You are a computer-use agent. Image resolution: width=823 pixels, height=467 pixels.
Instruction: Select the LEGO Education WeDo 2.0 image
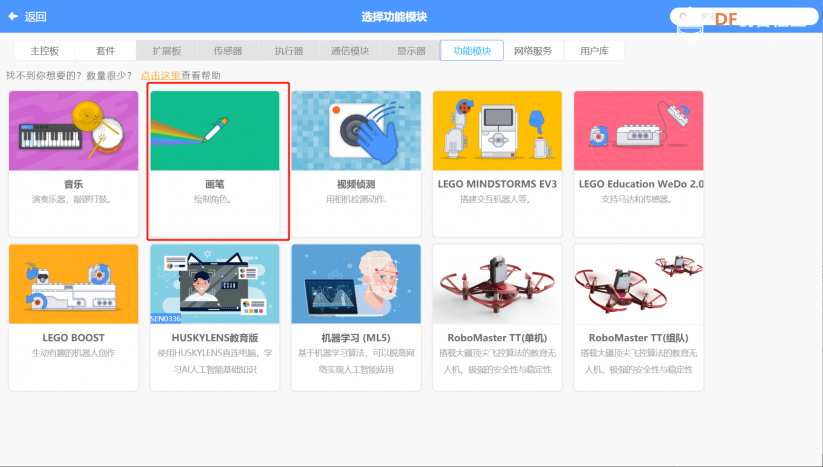(638, 131)
